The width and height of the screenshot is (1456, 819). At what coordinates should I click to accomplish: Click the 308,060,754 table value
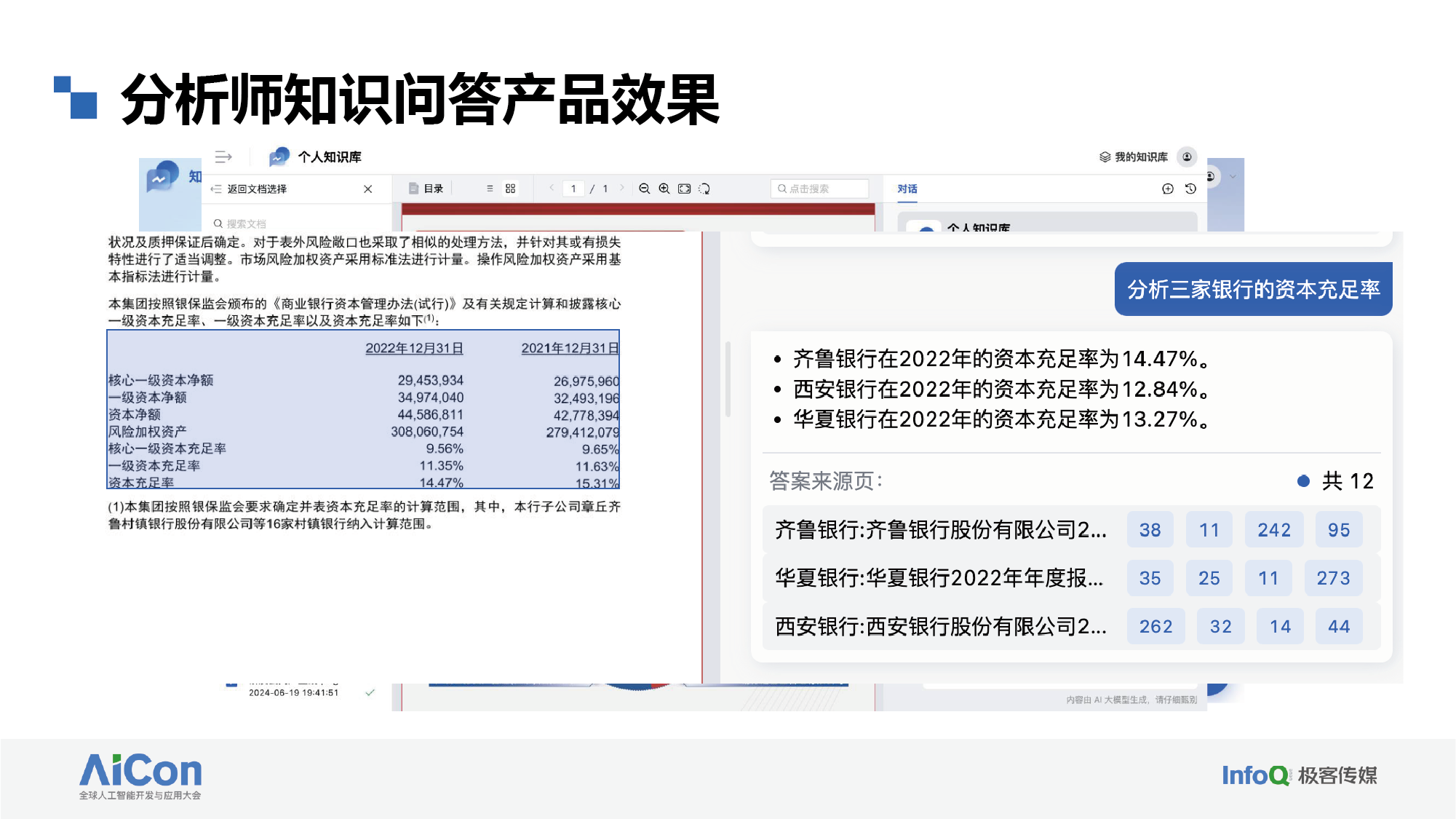(427, 432)
